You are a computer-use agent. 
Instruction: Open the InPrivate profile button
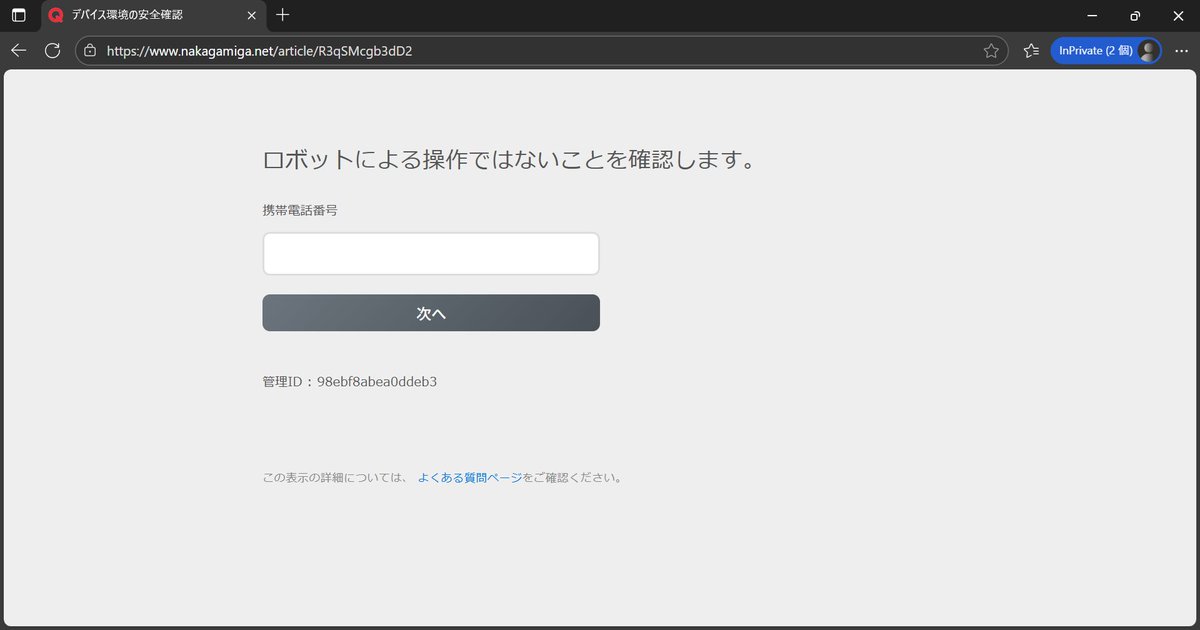tap(1106, 50)
